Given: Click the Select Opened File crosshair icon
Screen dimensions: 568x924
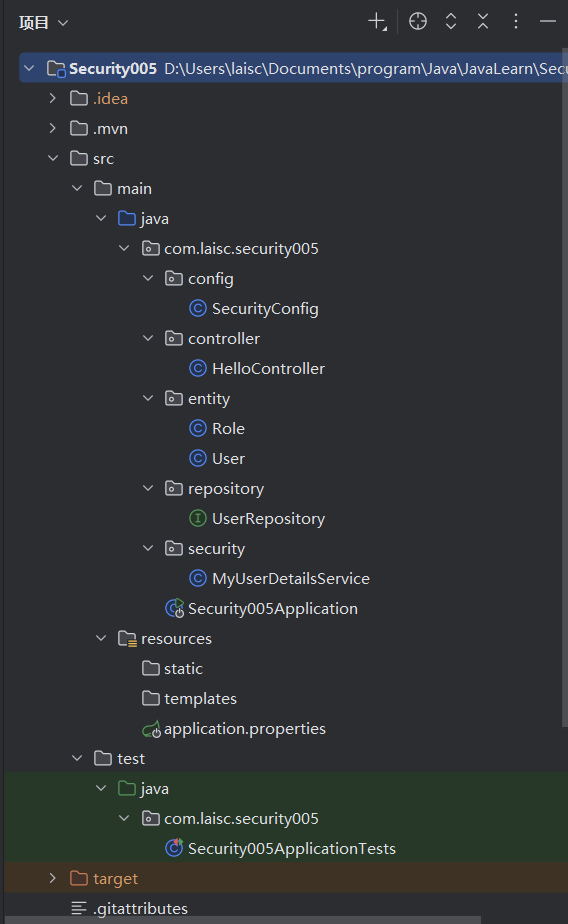Looking at the screenshot, I should click(x=418, y=22).
